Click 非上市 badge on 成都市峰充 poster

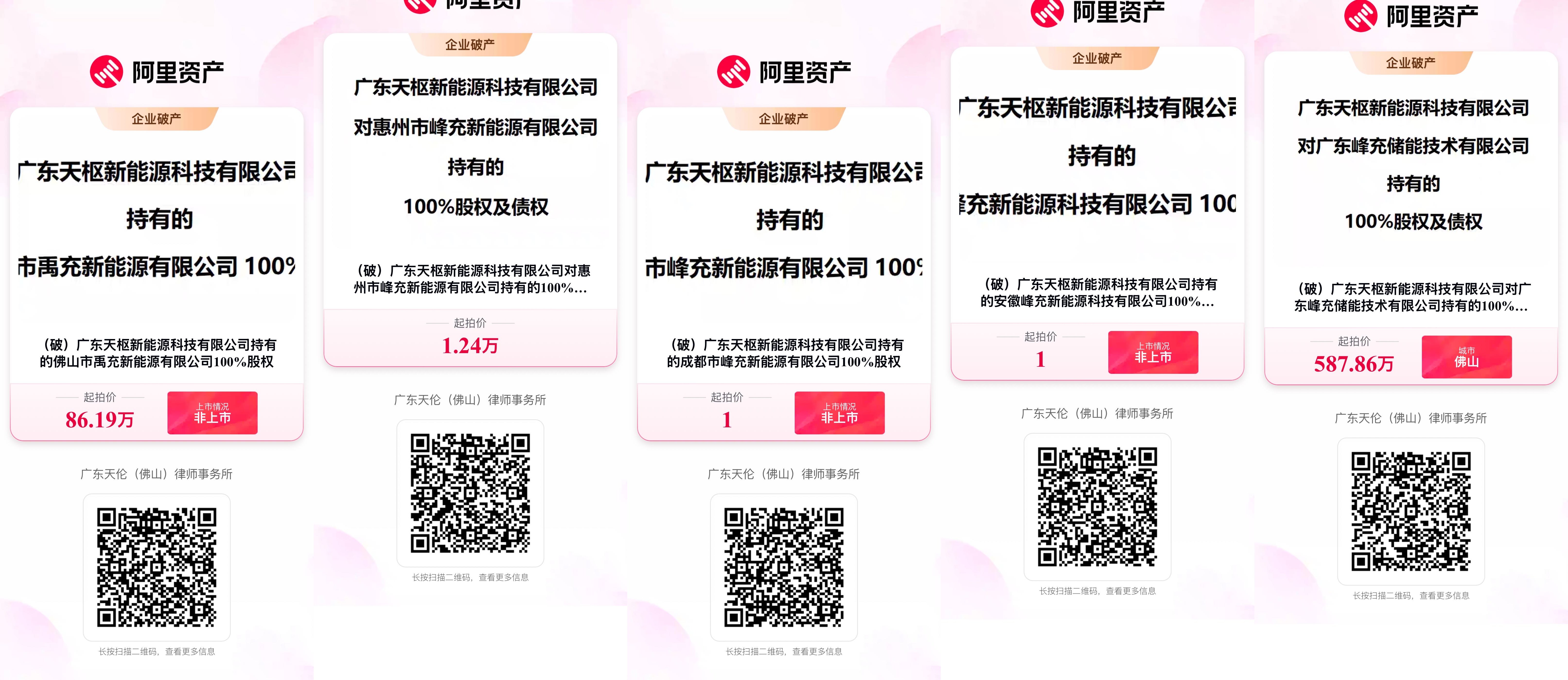(x=839, y=413)
